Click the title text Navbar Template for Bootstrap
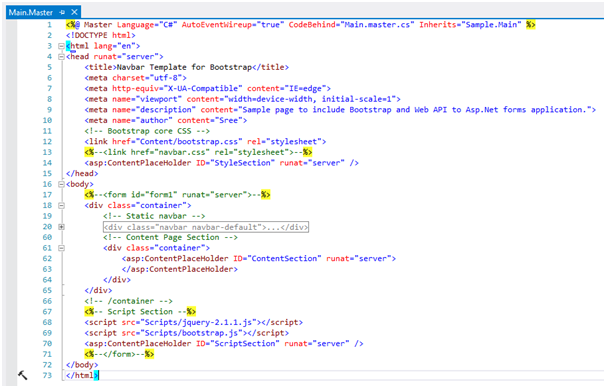Screen dimensions: 606x388 [184, 67]
